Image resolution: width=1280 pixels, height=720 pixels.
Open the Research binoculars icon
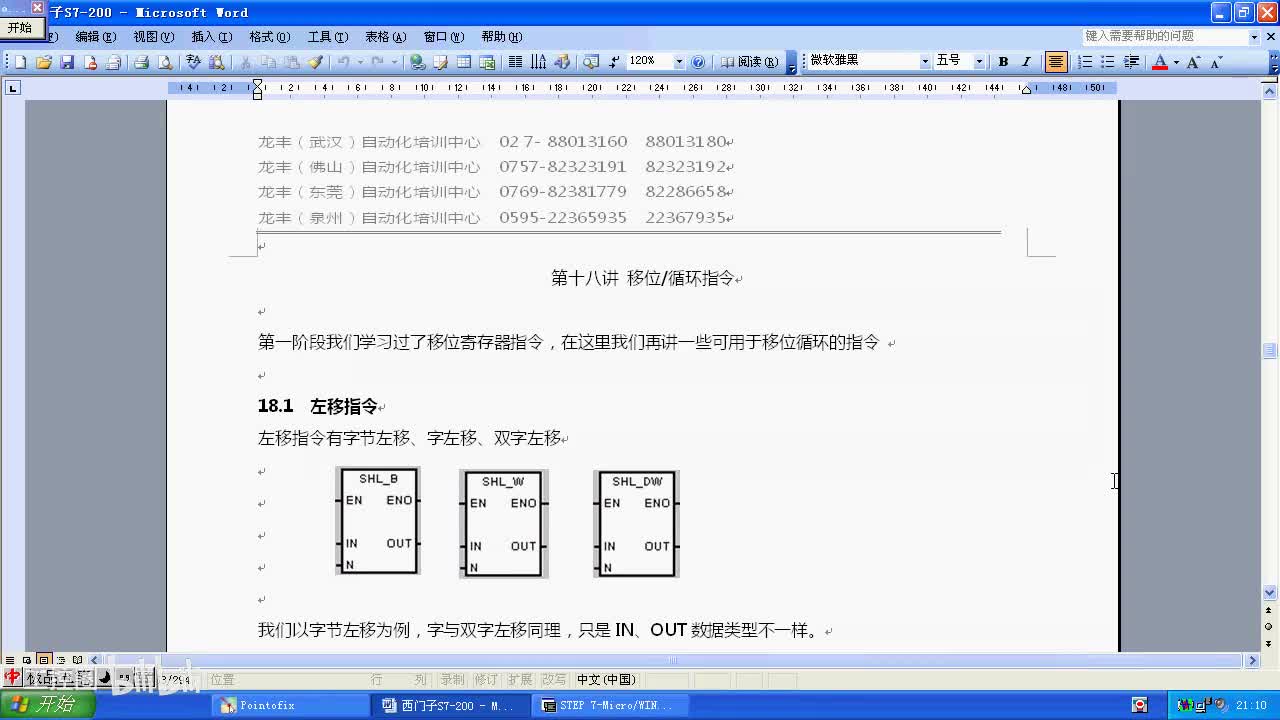tap(216, 62)
